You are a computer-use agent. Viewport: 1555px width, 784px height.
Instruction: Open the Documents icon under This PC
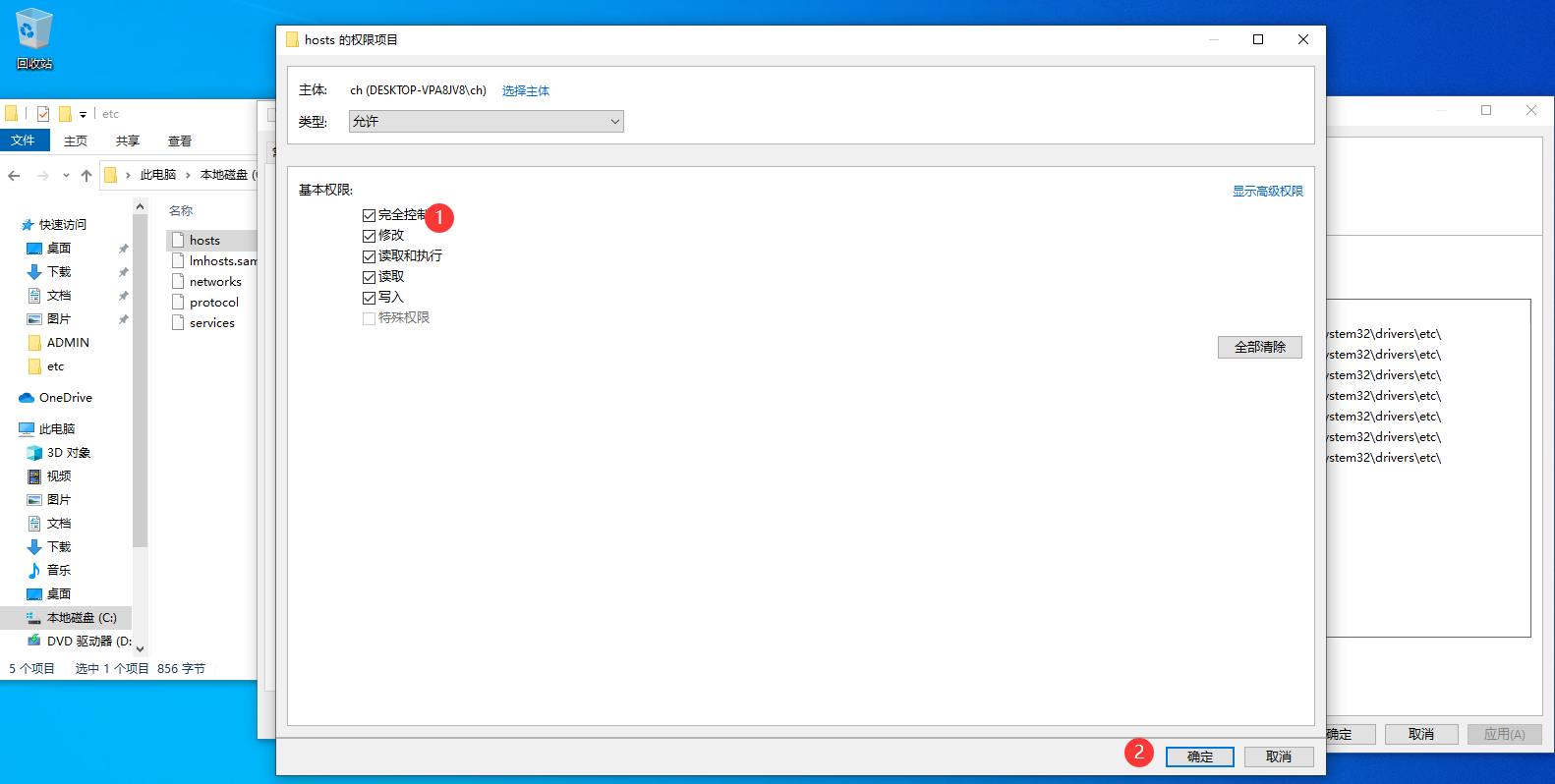coord(34,524)
